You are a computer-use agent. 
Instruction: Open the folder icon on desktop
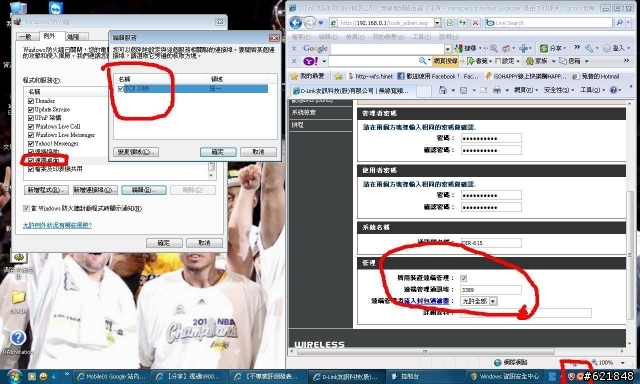pyautogui.click(x=18, y=297)
